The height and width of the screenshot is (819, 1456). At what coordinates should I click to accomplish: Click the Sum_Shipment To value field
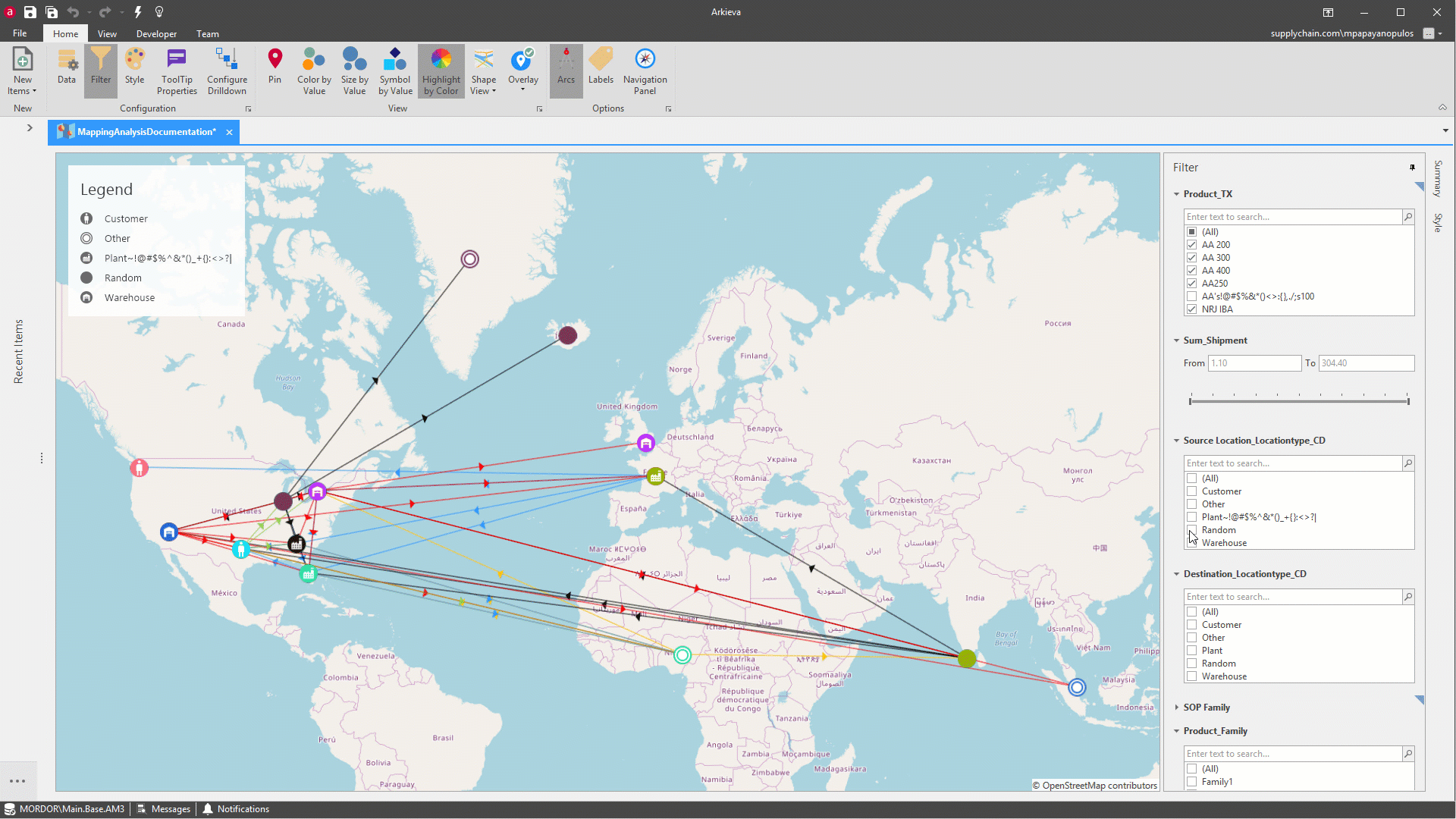[x=1366, y=363]
